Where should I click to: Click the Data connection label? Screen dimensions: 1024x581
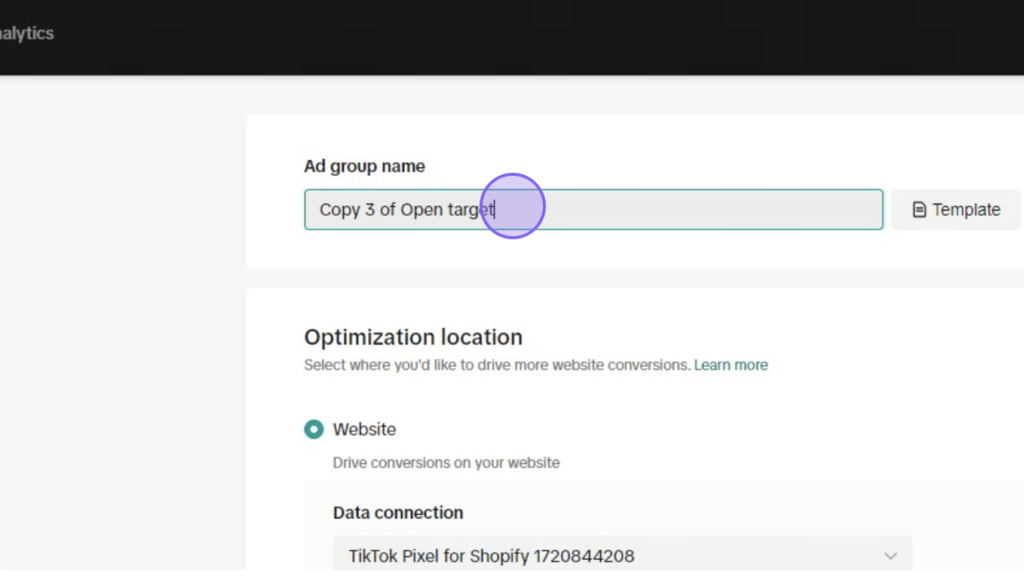pos(398,512)
